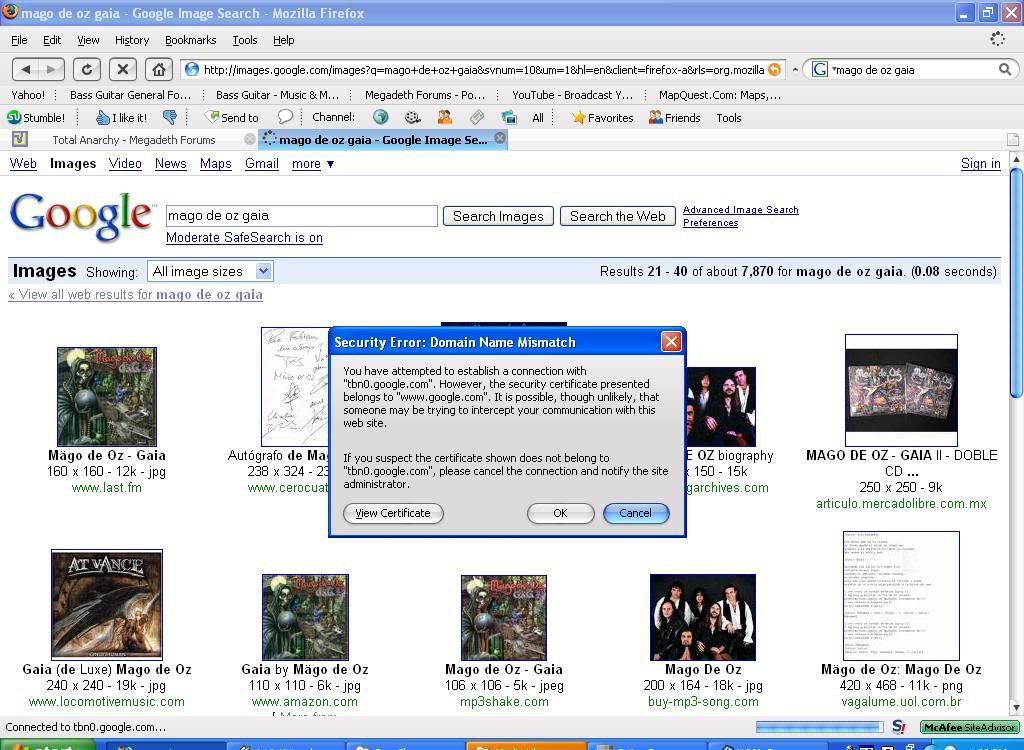Click the thumbs-down icon in StumbleUpon toolbar
1024x750 pixels.
[169, 118]
